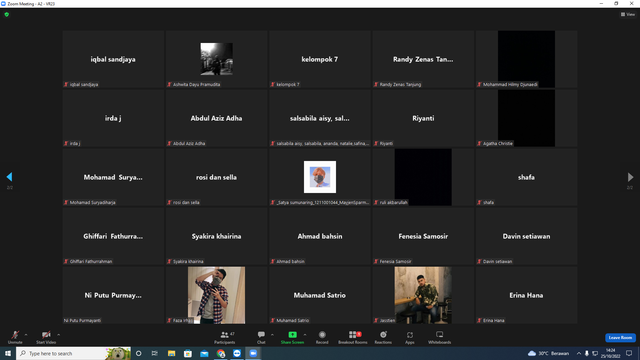Click the green Share Screen icon
Image resolution: width=640 pixels, height=360 pixels.
pos(292,335)
